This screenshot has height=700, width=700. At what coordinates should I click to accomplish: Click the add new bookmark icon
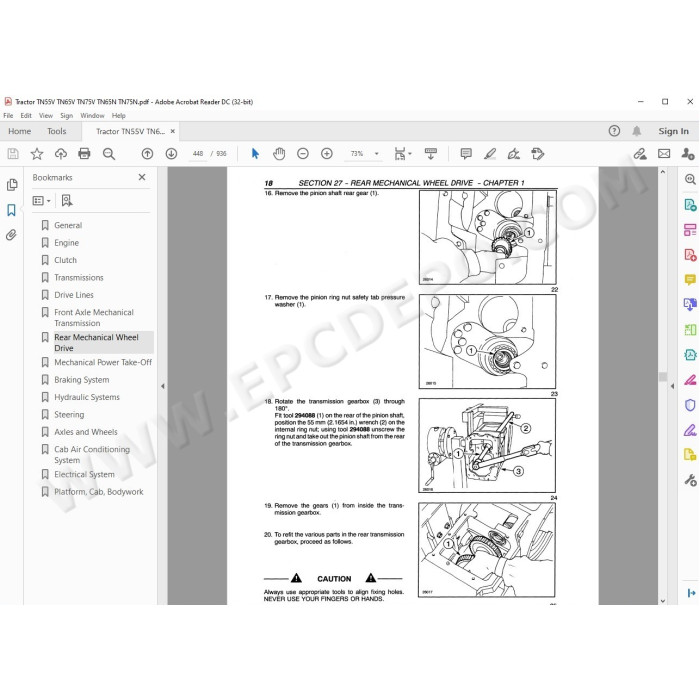pyautogui.click(x=67, y=201)
